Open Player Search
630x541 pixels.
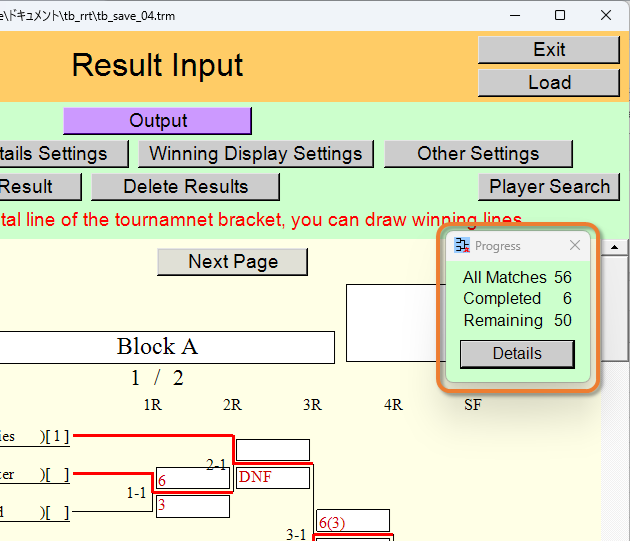pyautogui.click(x=549, y=187)
